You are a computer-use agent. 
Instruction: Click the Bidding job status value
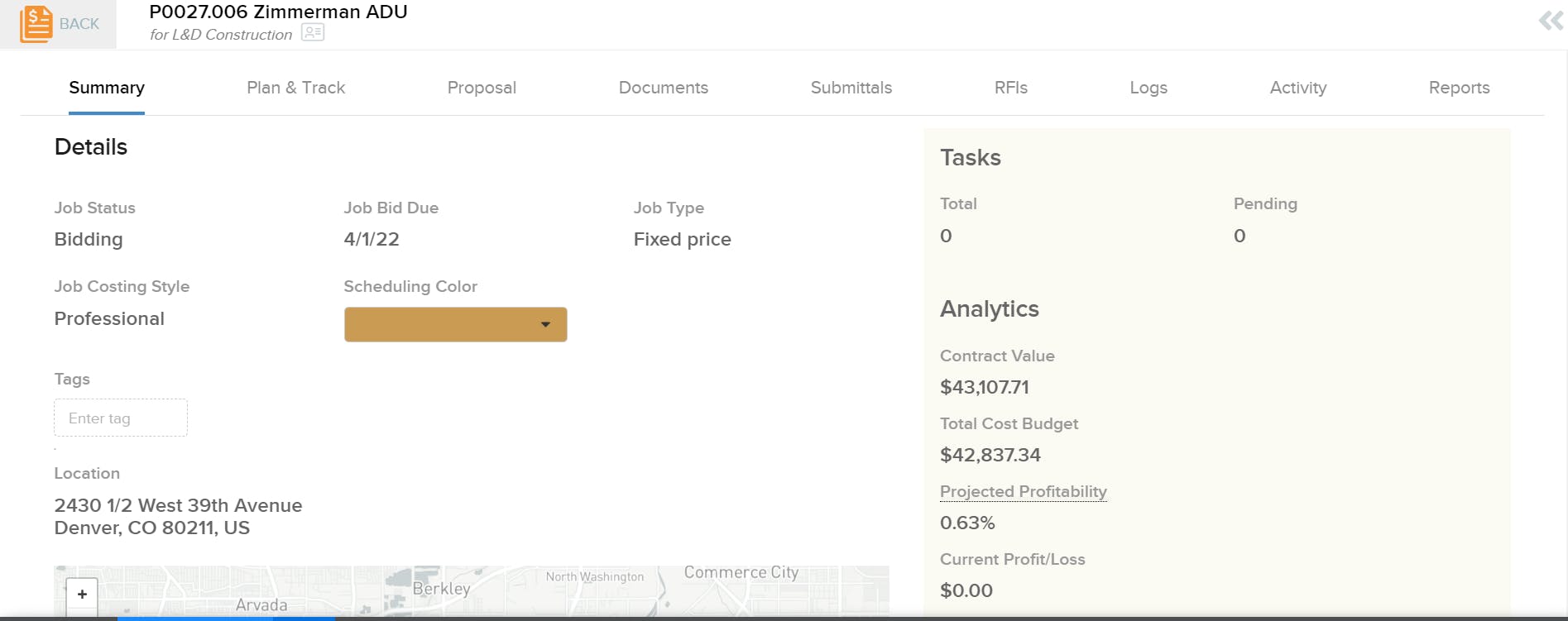coord(89,239)
